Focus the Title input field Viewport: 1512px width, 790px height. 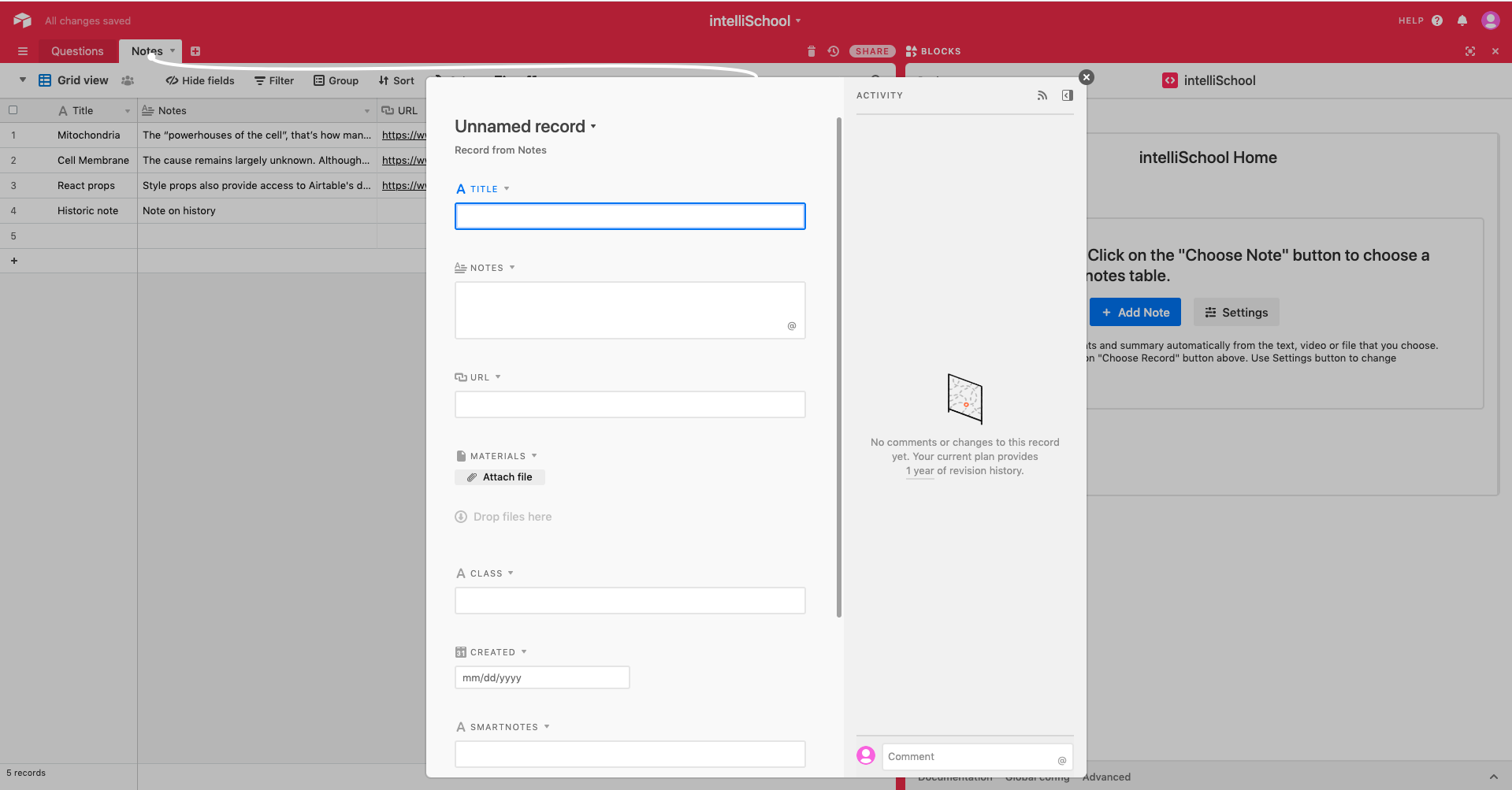(630, 216)
